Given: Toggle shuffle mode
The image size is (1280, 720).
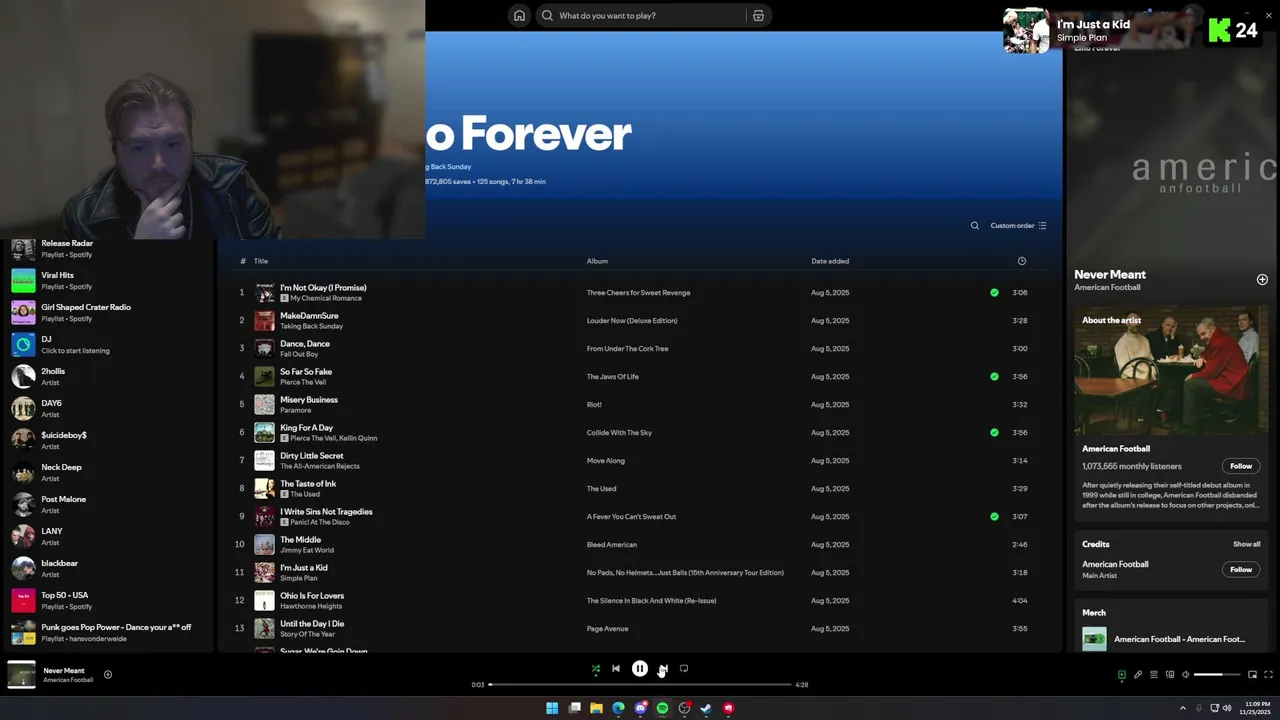Looking at the screenshot, I should [x=596, y=669].
